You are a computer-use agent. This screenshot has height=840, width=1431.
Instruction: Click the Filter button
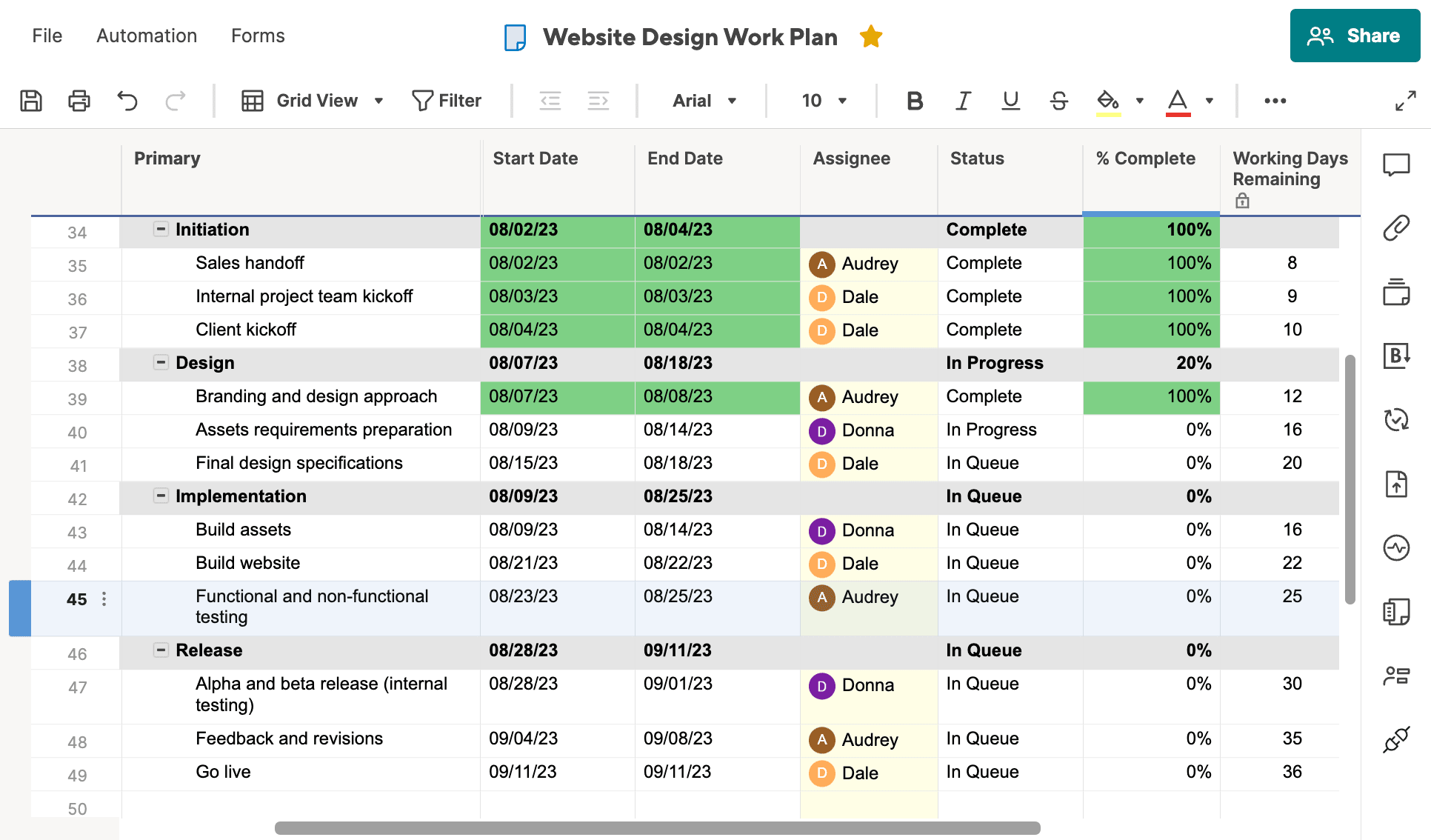pos(446,100)
